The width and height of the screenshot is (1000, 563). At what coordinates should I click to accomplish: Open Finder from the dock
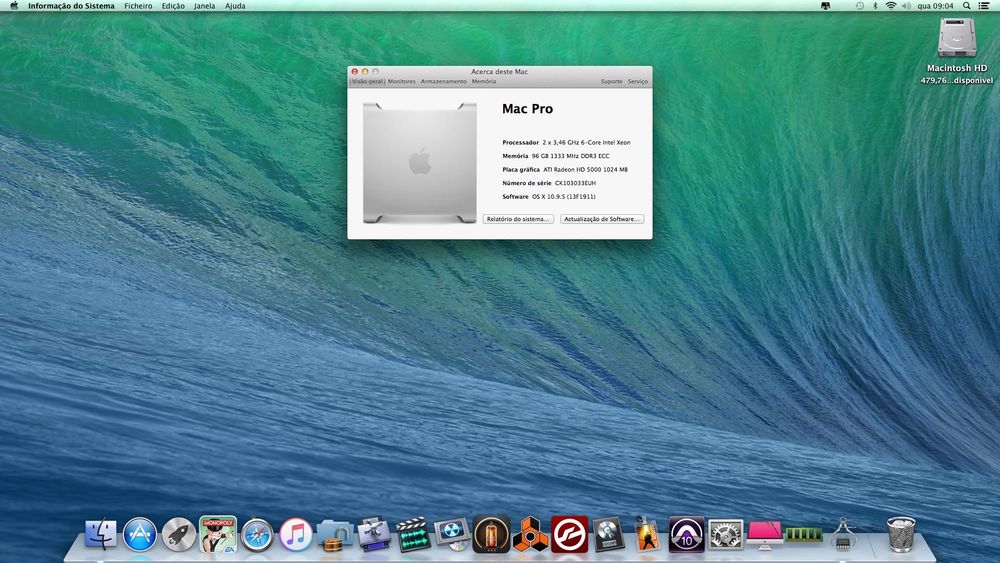pyautogui.click(x=101, y=534)
